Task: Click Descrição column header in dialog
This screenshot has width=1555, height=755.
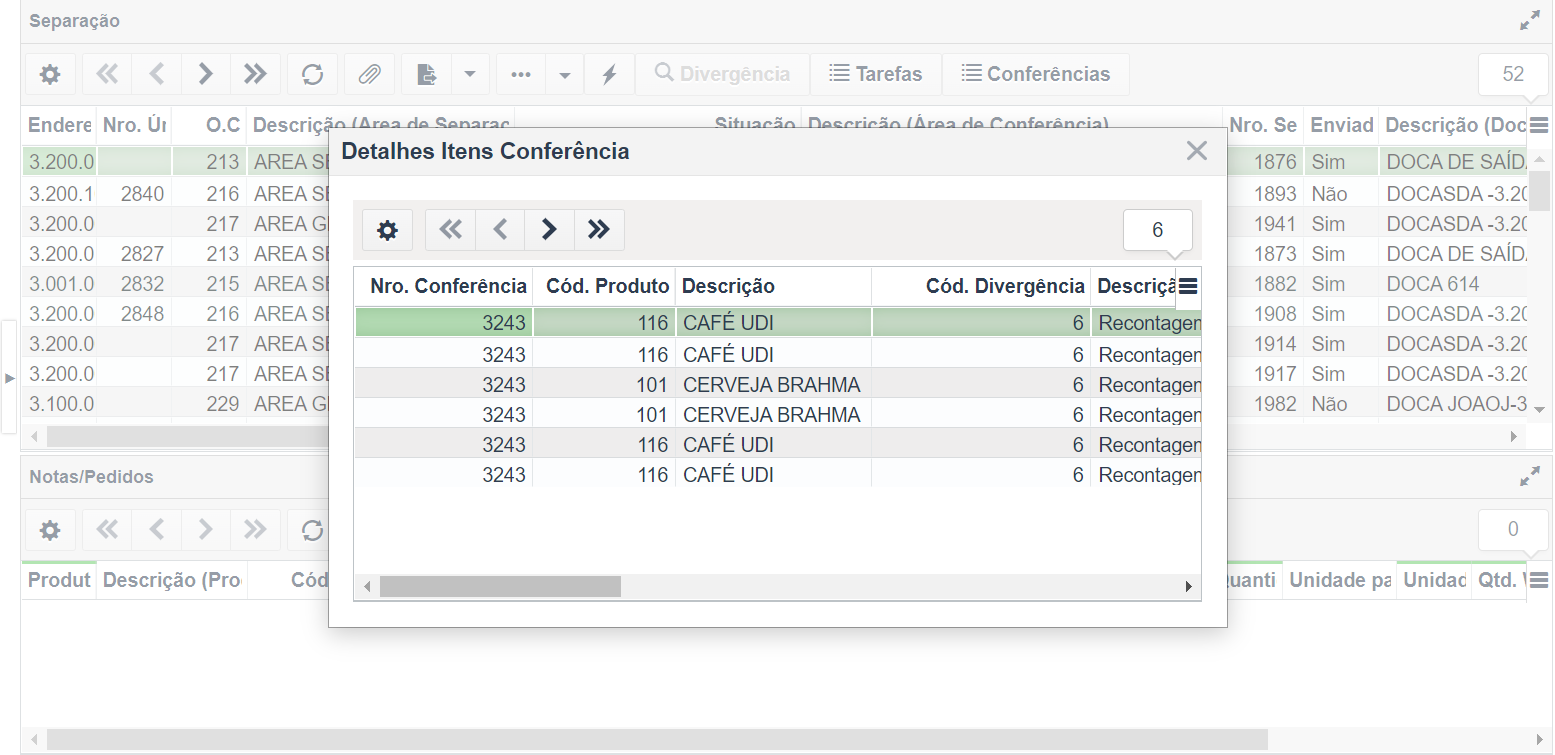Action: (773, 287)
